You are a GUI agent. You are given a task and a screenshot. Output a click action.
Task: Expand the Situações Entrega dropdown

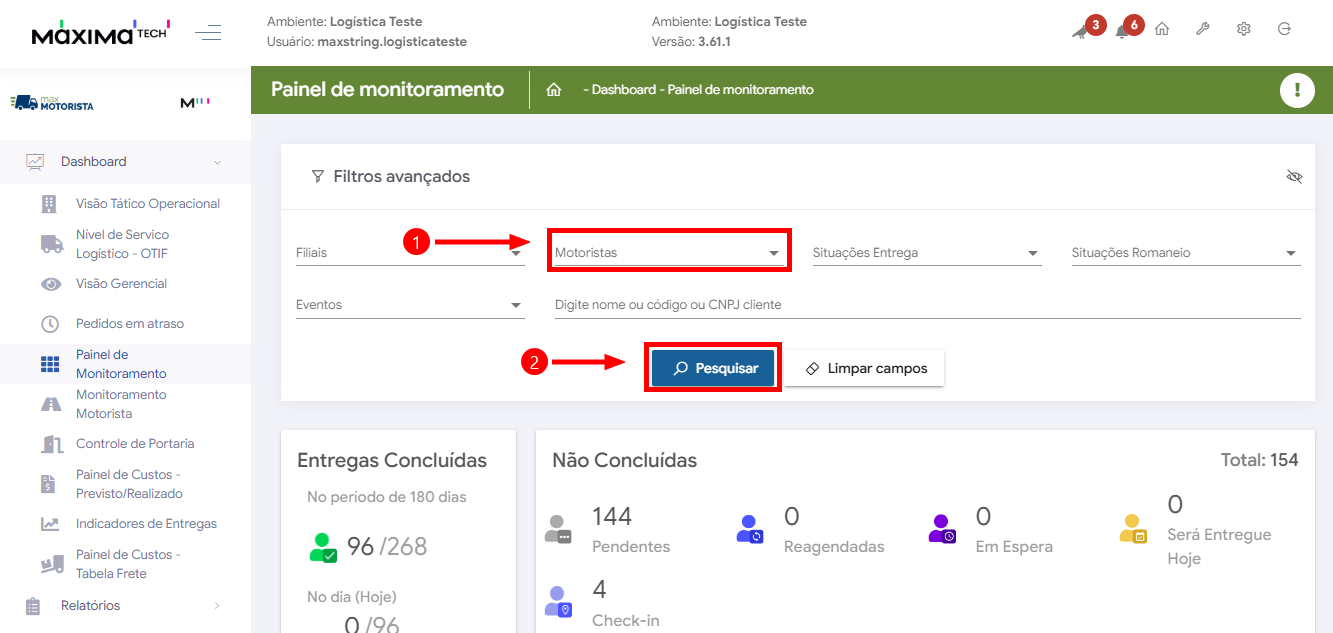[926, 253]
